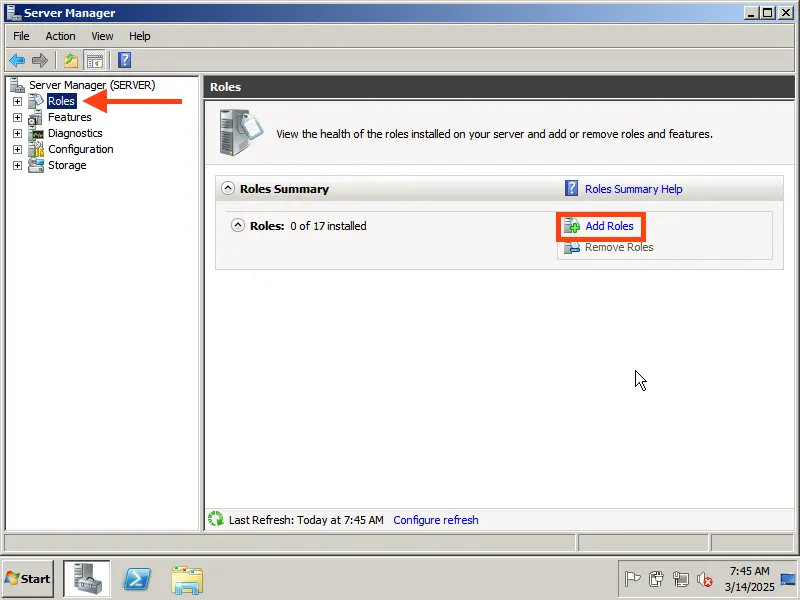Viewport: 800px width, 600px height.
Task: Click the muted volume icon in system tray
Action: coord(705,578)
